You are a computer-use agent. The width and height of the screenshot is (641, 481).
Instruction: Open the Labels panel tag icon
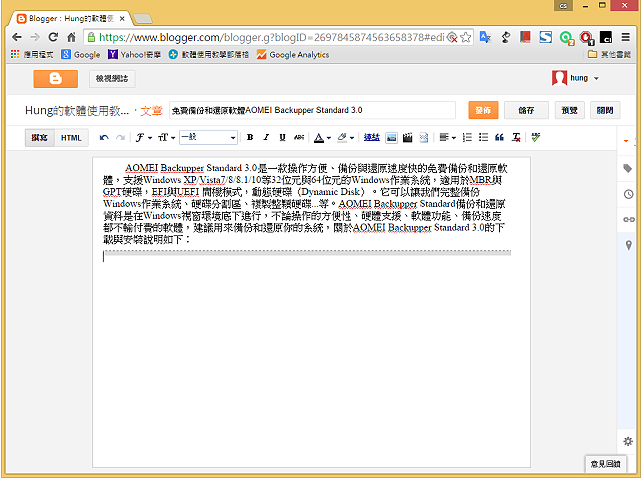(628, 168)
